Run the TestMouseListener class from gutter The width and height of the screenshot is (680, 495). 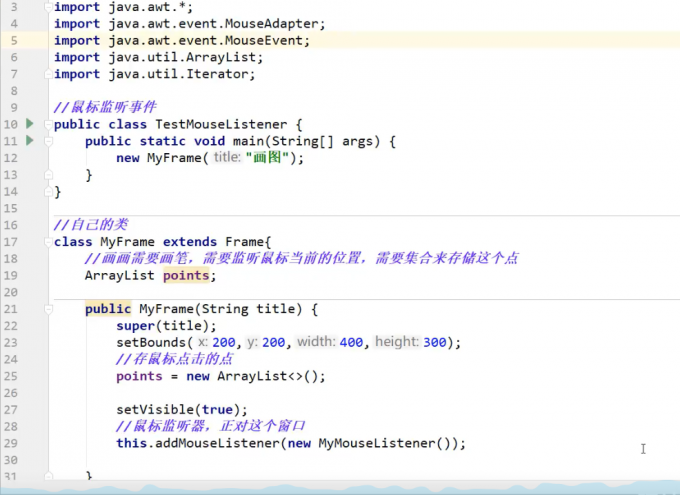pos(30,124)
